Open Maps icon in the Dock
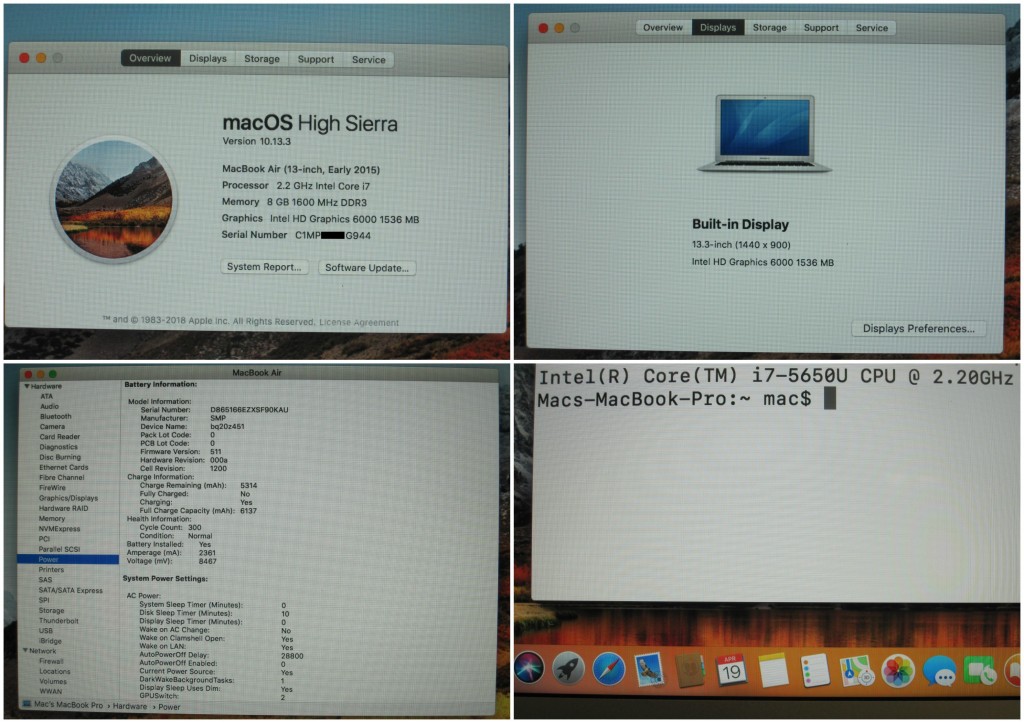The image size is (1024, 723). click(x=856, y=670)
